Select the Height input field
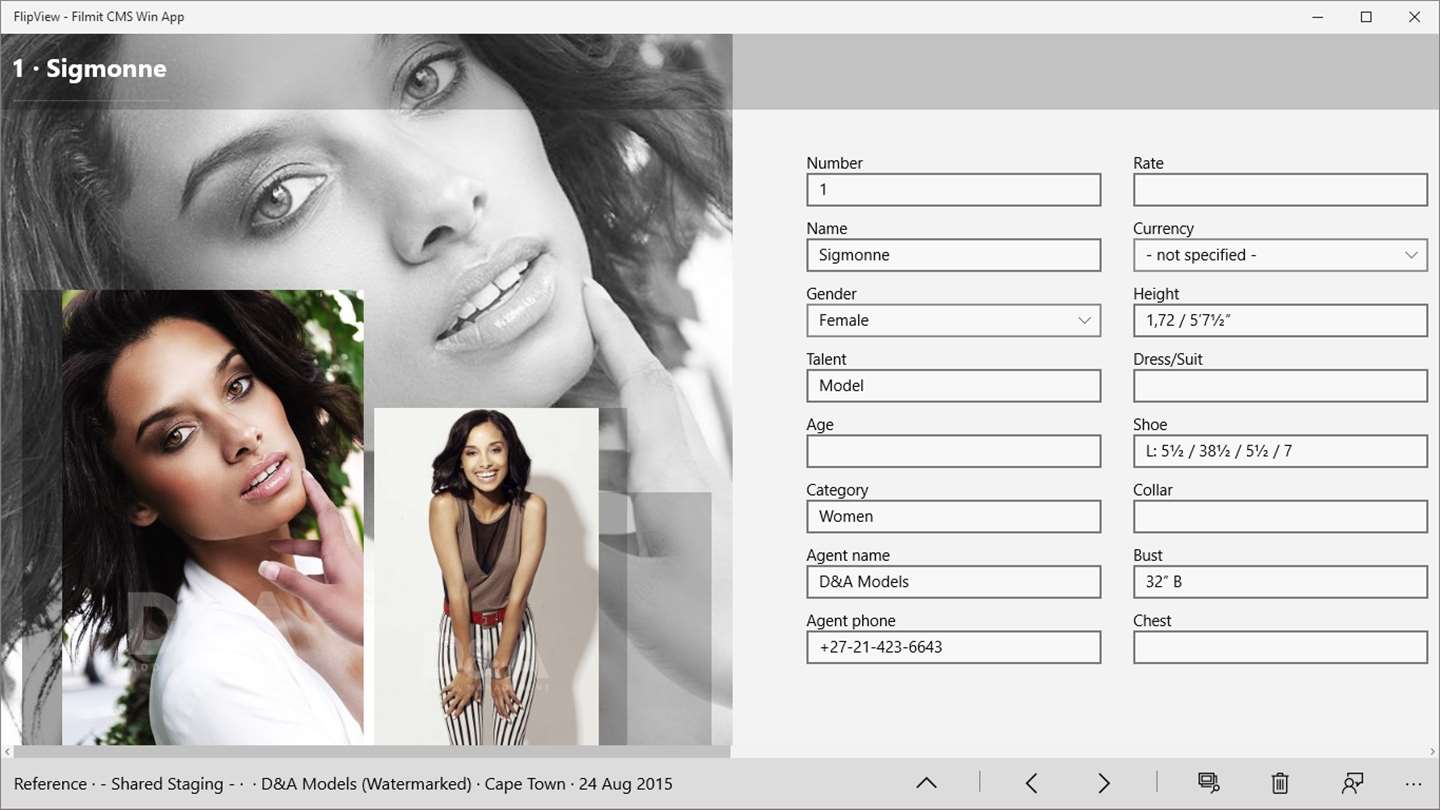The height and width of the screenshot is (810, 1440). 1280,320
